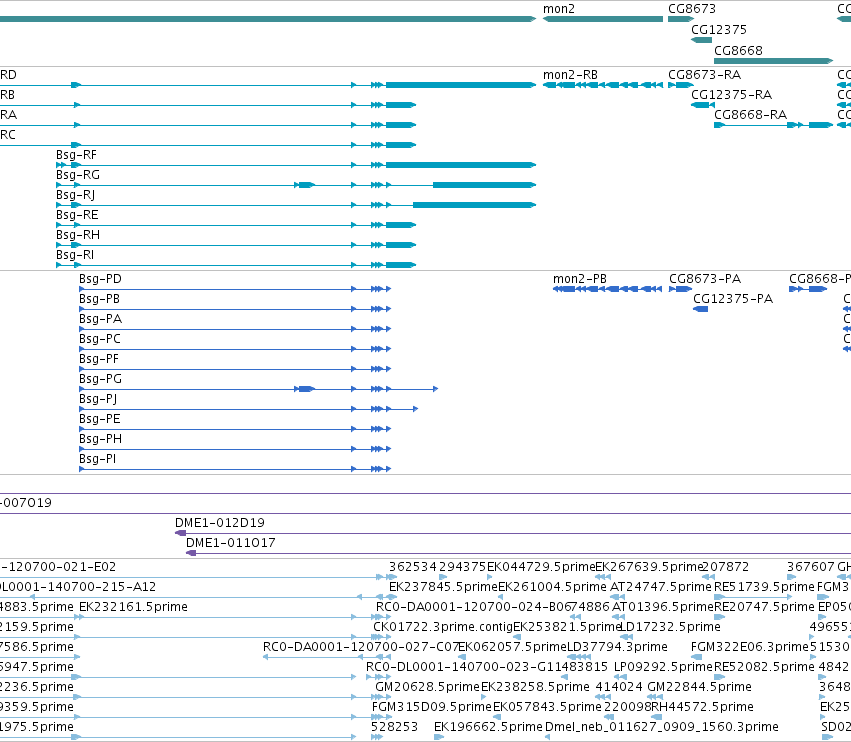Open the EK232161.5prime EST label
Image resolution: width=851 pixels, height=742 pixels.
click(x=134, y=607)
